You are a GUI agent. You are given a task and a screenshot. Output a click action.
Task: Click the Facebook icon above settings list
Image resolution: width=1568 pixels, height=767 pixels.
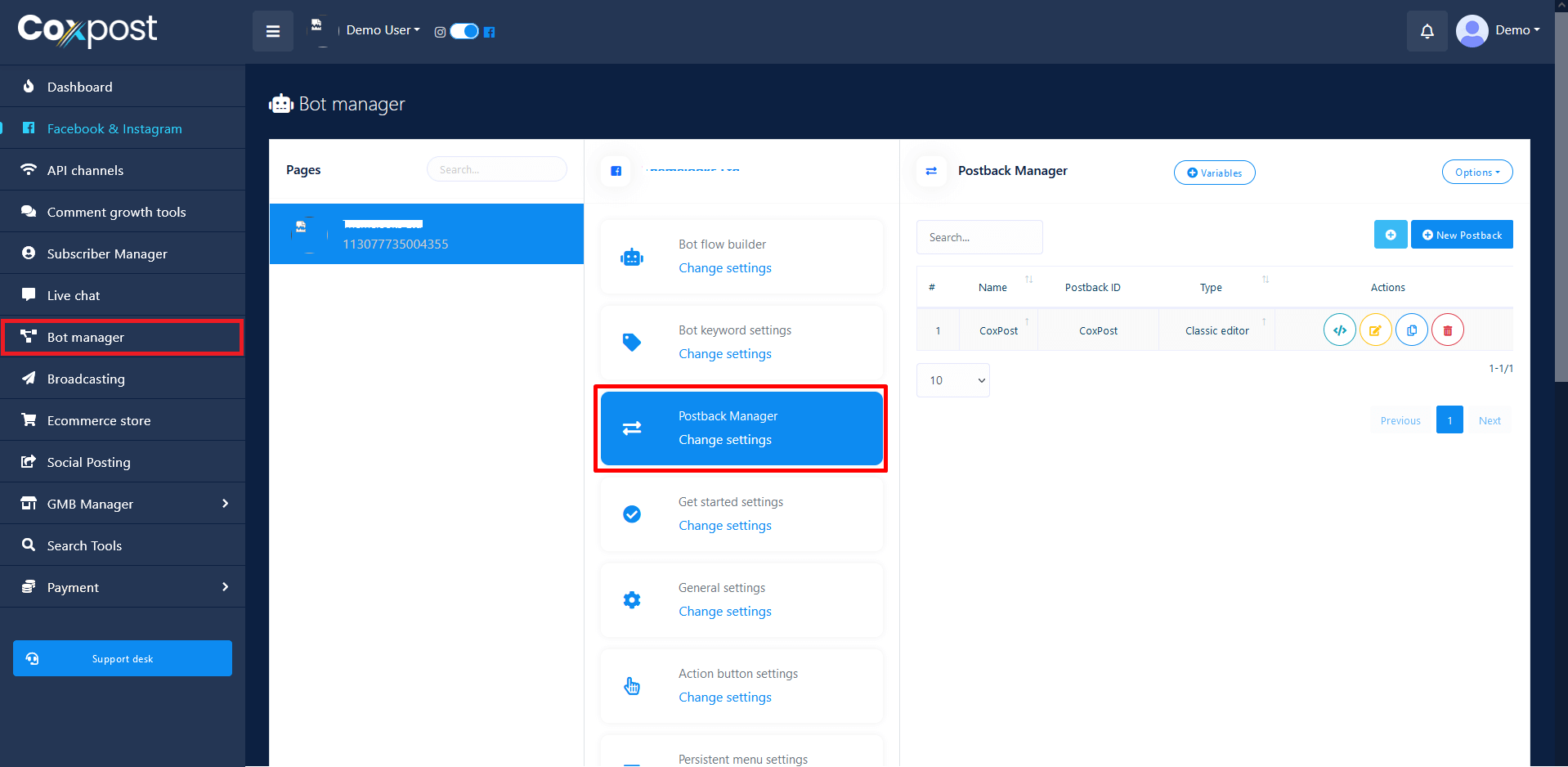coord(616,171)
